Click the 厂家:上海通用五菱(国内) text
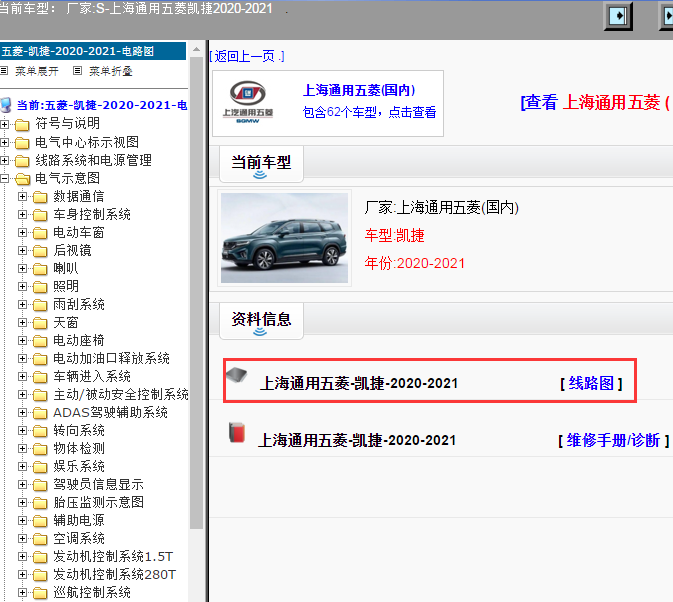 (x=442, y=208)
